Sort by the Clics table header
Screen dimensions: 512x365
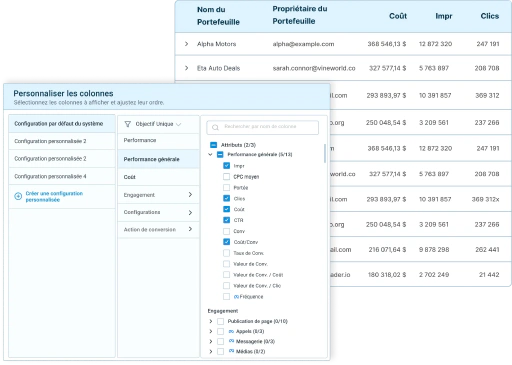click(490, 16)
